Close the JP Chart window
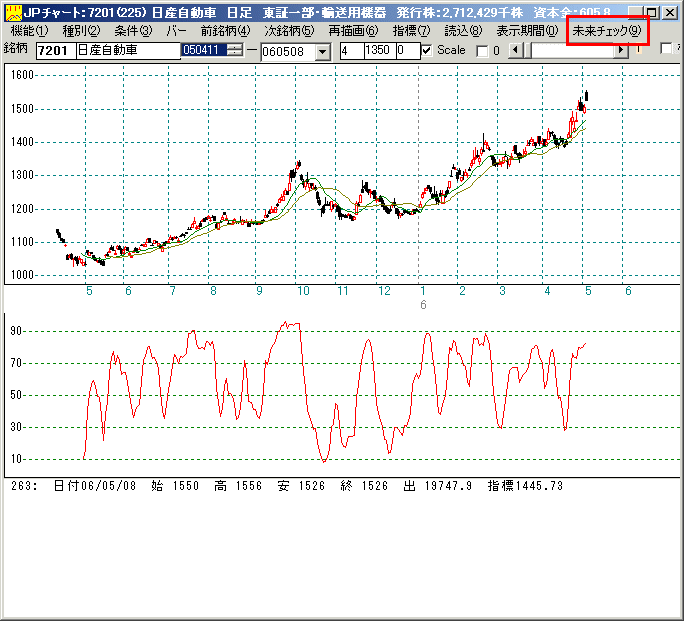Image resolution: width=684 pixels, height=621 pixels. (x=670, y=12)
